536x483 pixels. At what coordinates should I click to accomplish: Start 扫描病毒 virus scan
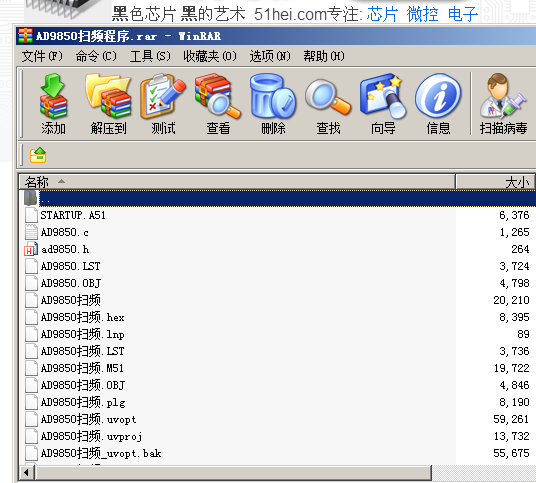point(503,104)
